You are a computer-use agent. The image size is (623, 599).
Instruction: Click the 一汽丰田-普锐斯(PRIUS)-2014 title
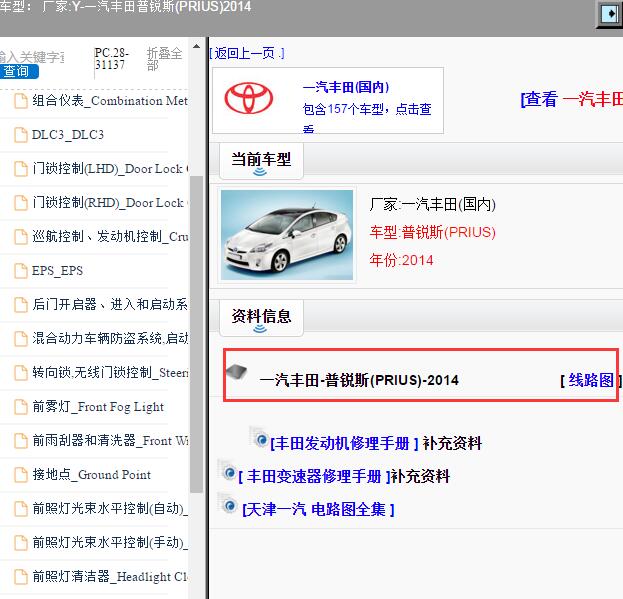pos(359,381)
